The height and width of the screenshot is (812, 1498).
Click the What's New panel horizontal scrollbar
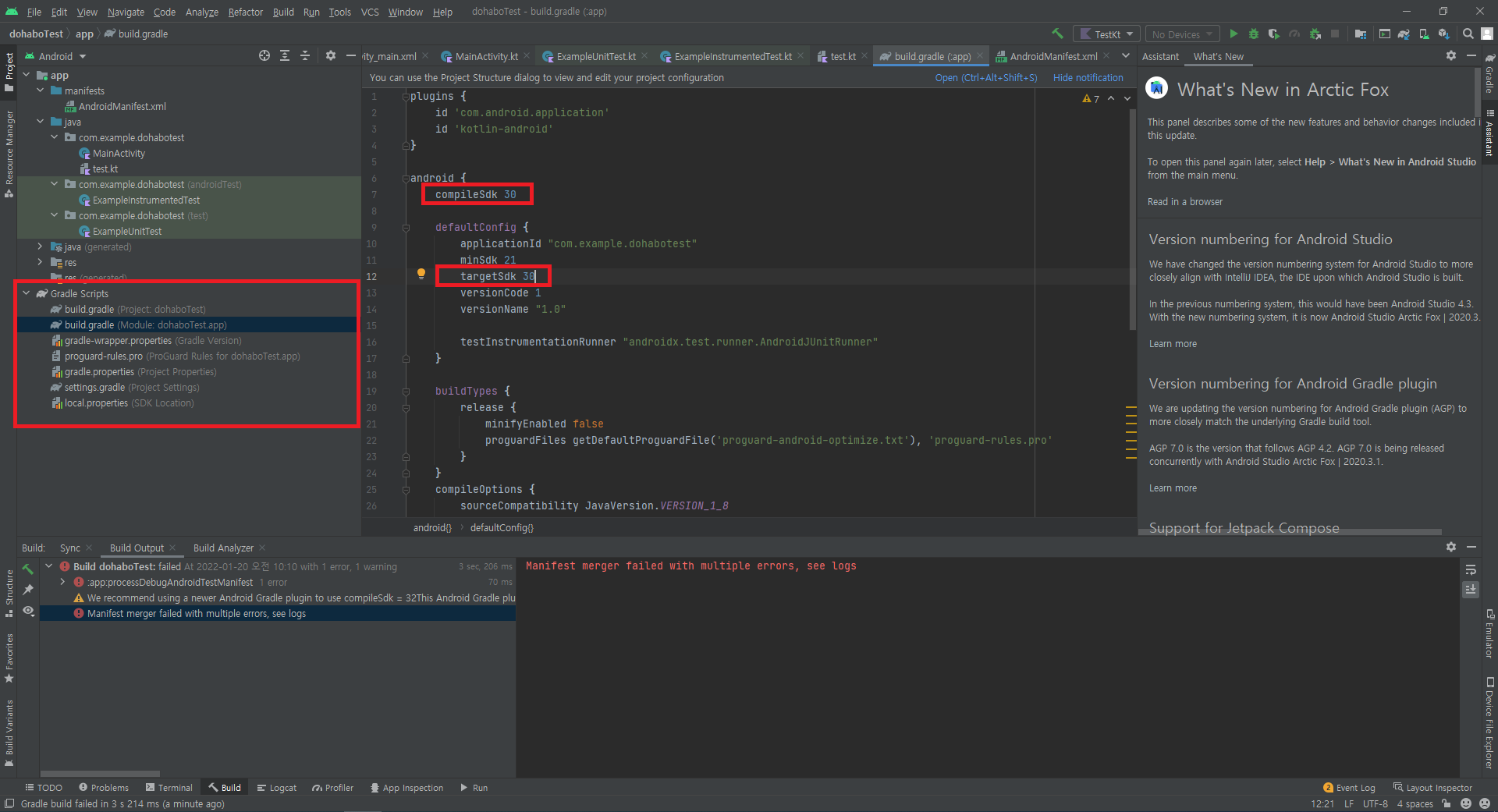(x=1290, y=532)
